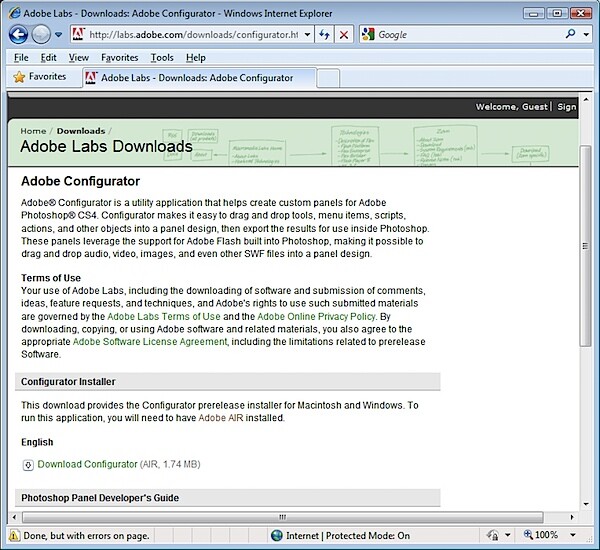
Task: Click the Downloads breadcrumb link
Action: tap(81, 131)
